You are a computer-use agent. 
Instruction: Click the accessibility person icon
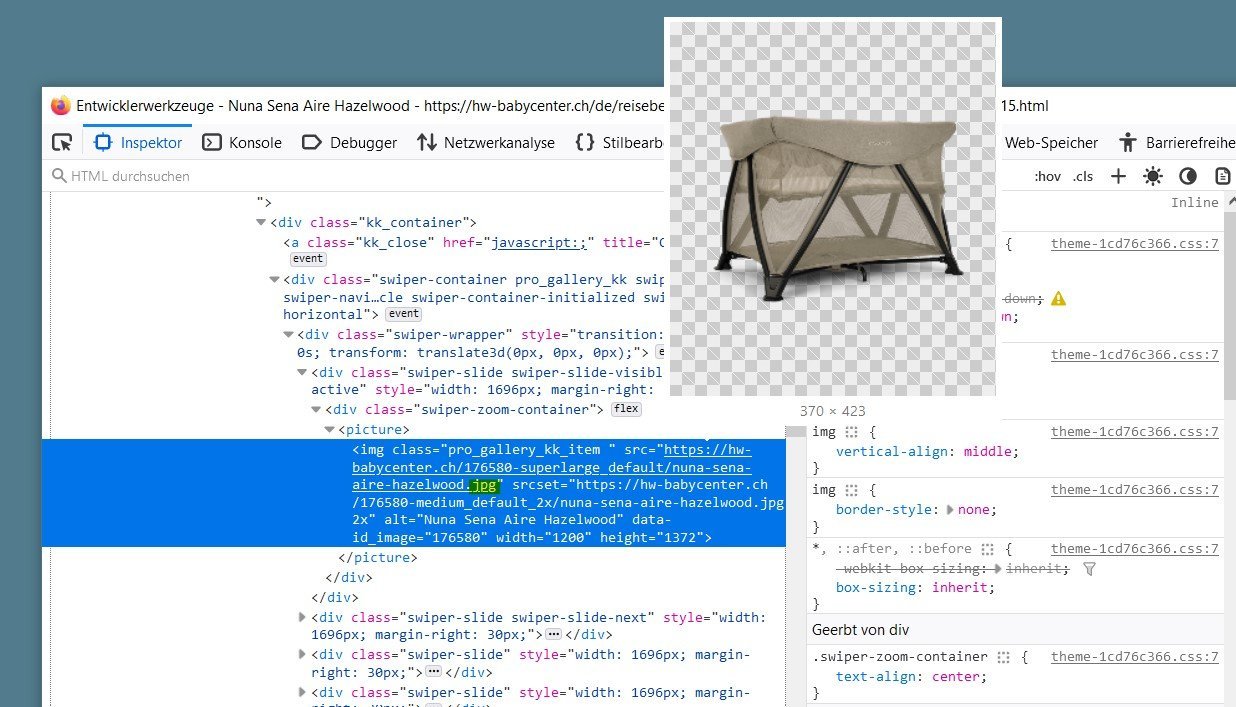point(1128,142)
